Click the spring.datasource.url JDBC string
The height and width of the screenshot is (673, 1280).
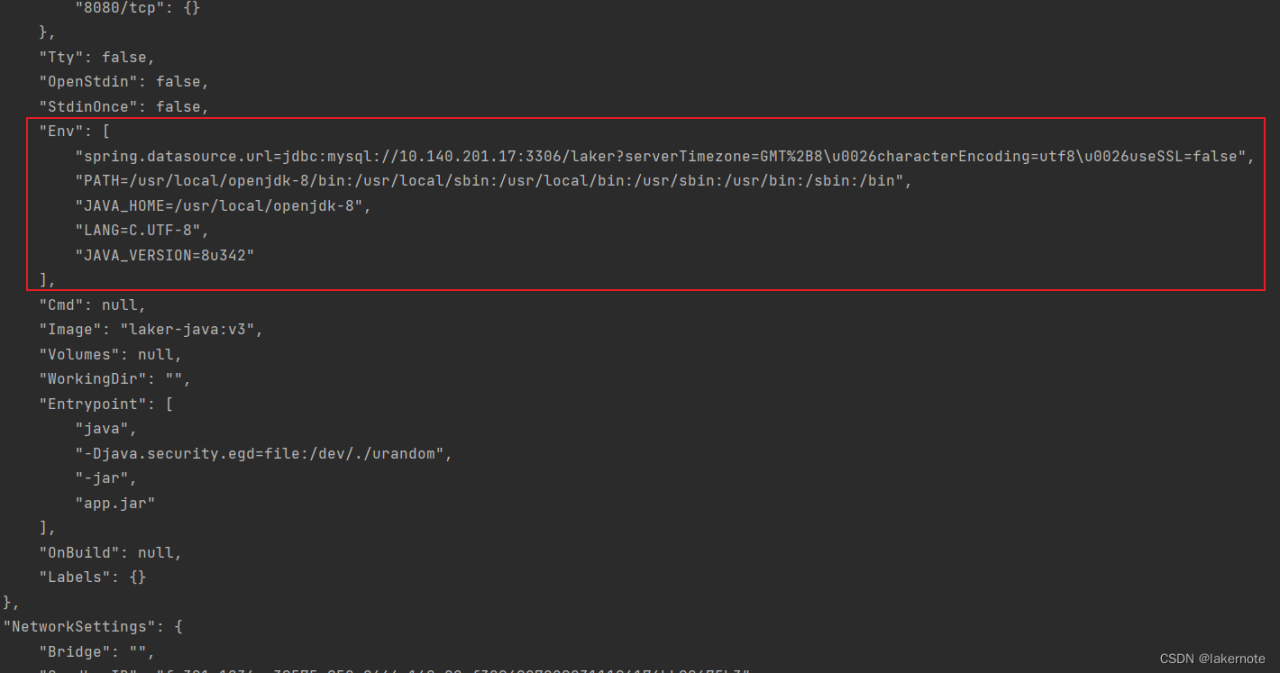pos(660,156)
